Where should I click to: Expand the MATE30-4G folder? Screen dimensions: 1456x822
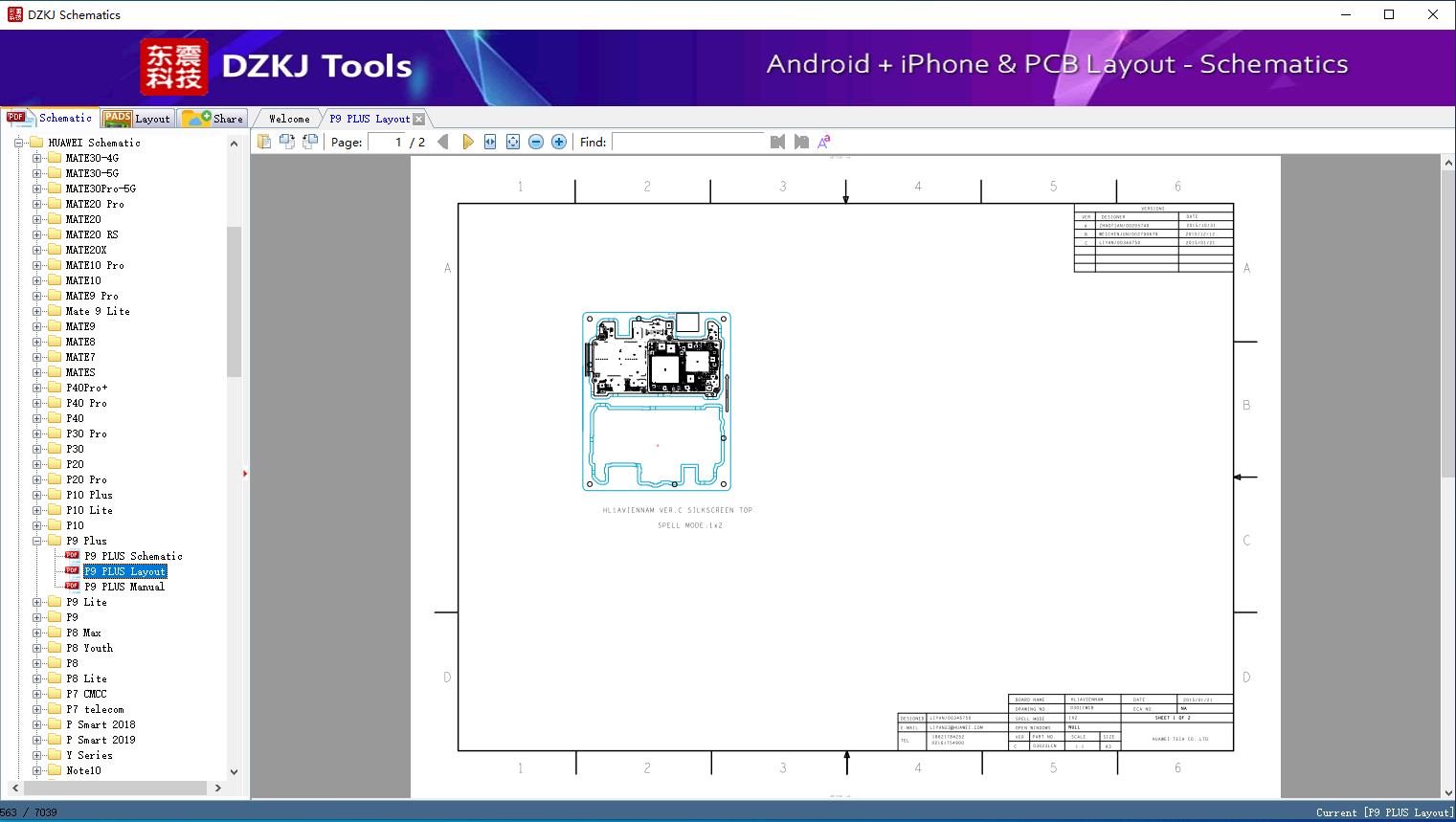pyautogui.click(x=36, y=158)
